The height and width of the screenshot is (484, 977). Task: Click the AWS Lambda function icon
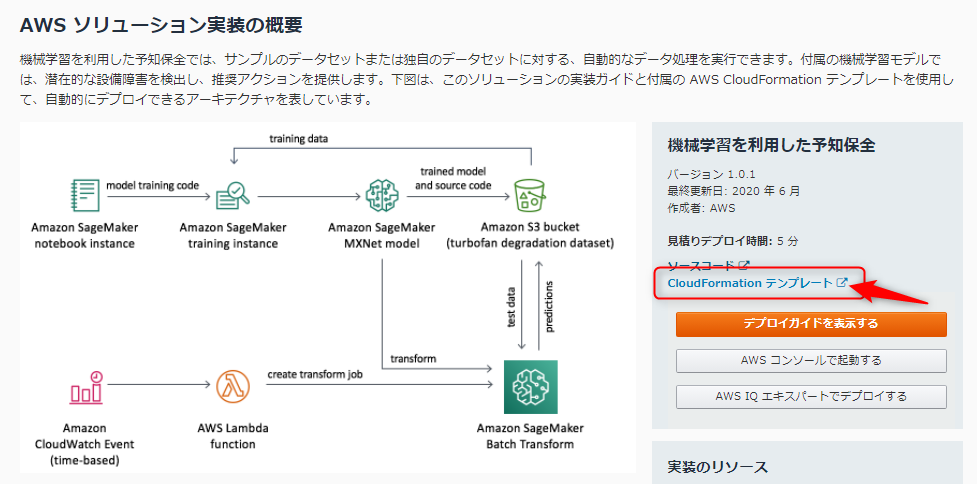pos(233,386)
